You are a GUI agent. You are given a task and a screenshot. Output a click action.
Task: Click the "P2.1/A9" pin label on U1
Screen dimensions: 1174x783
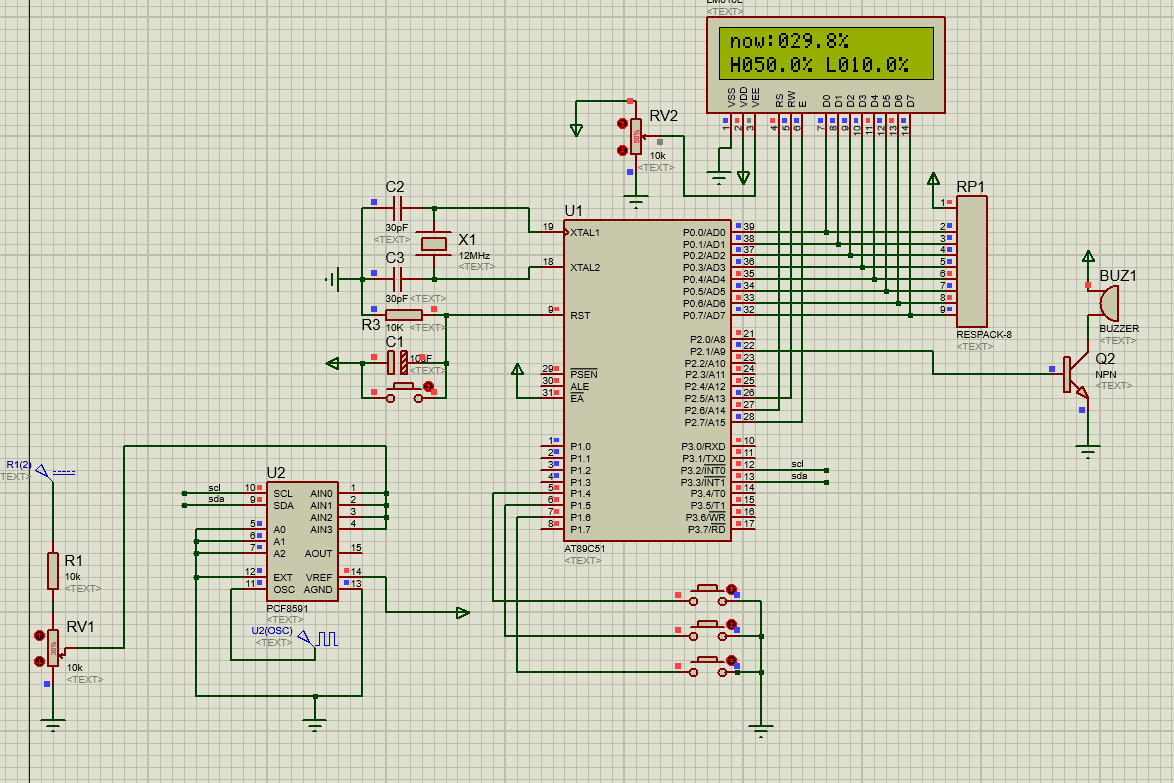coord(708,352)
